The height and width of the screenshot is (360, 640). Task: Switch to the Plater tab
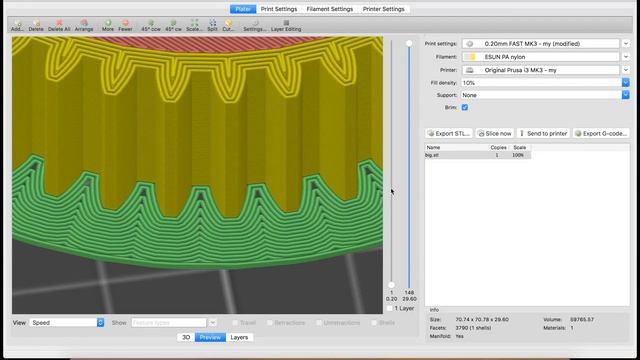coord(243,9)
